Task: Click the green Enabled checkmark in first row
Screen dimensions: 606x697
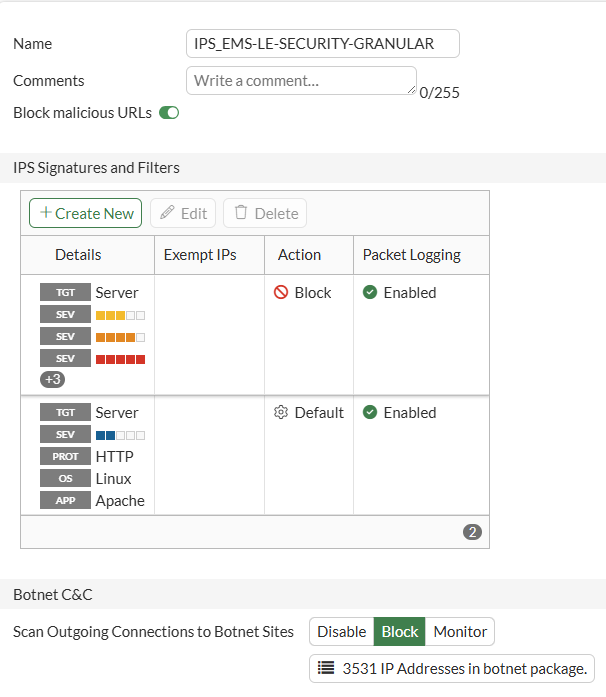Action: (369, 292)
